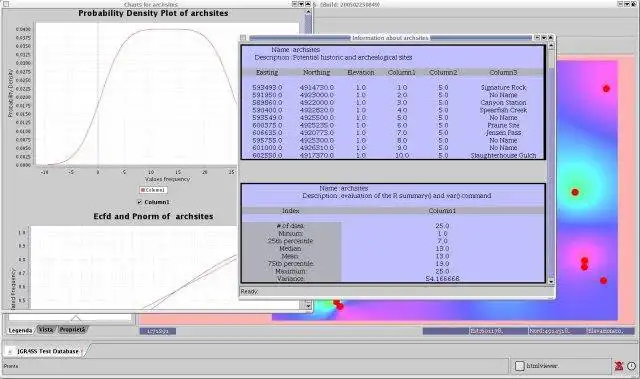640x379 pixels.
Task: Click the Column1 legend color marker
Action: tap(143, 190)
